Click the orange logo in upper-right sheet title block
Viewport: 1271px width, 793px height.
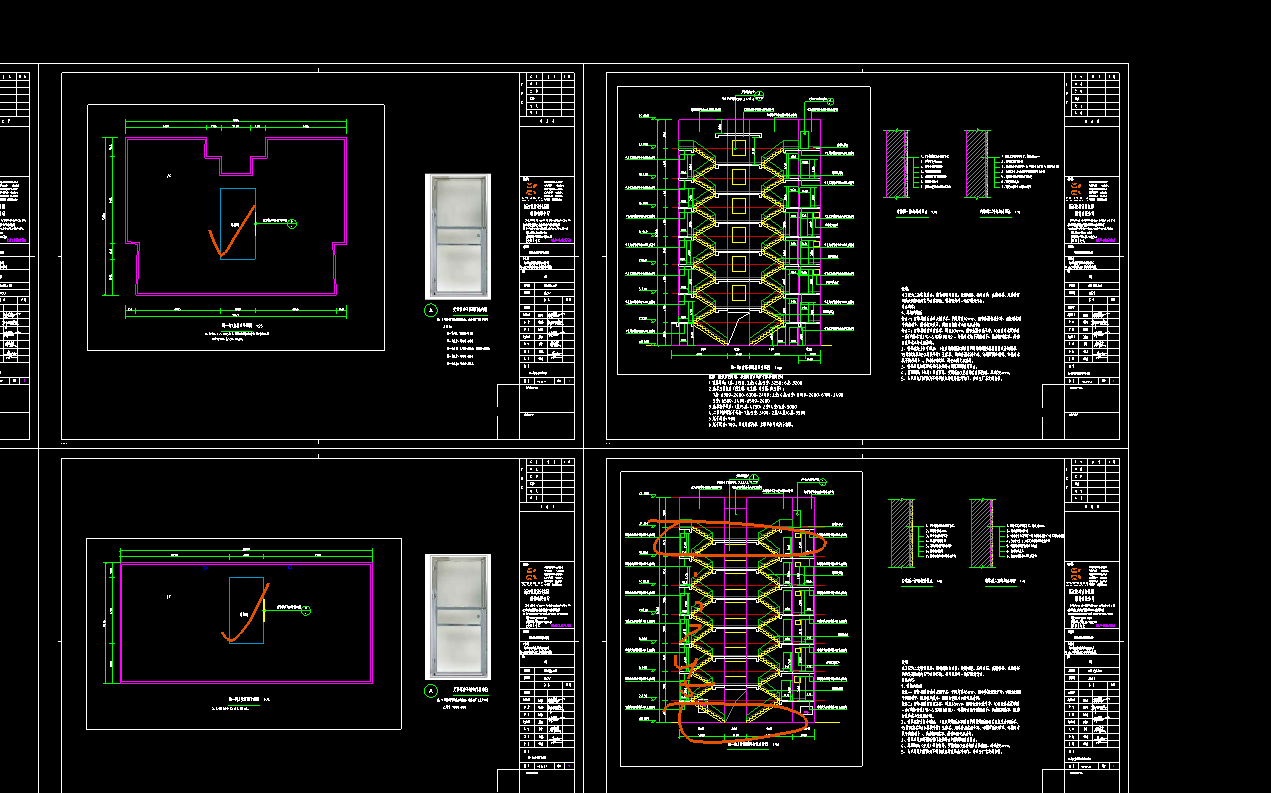coord(1074,190)
